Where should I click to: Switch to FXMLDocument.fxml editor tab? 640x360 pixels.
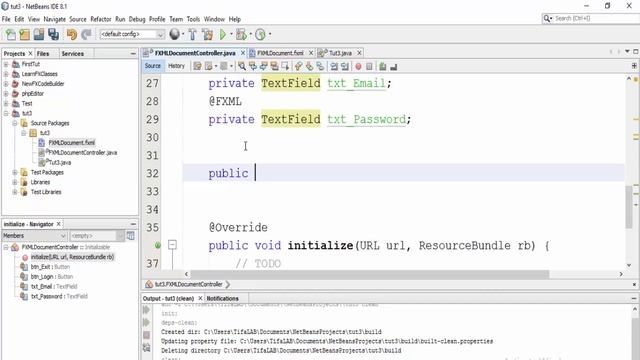coord(280,53)
